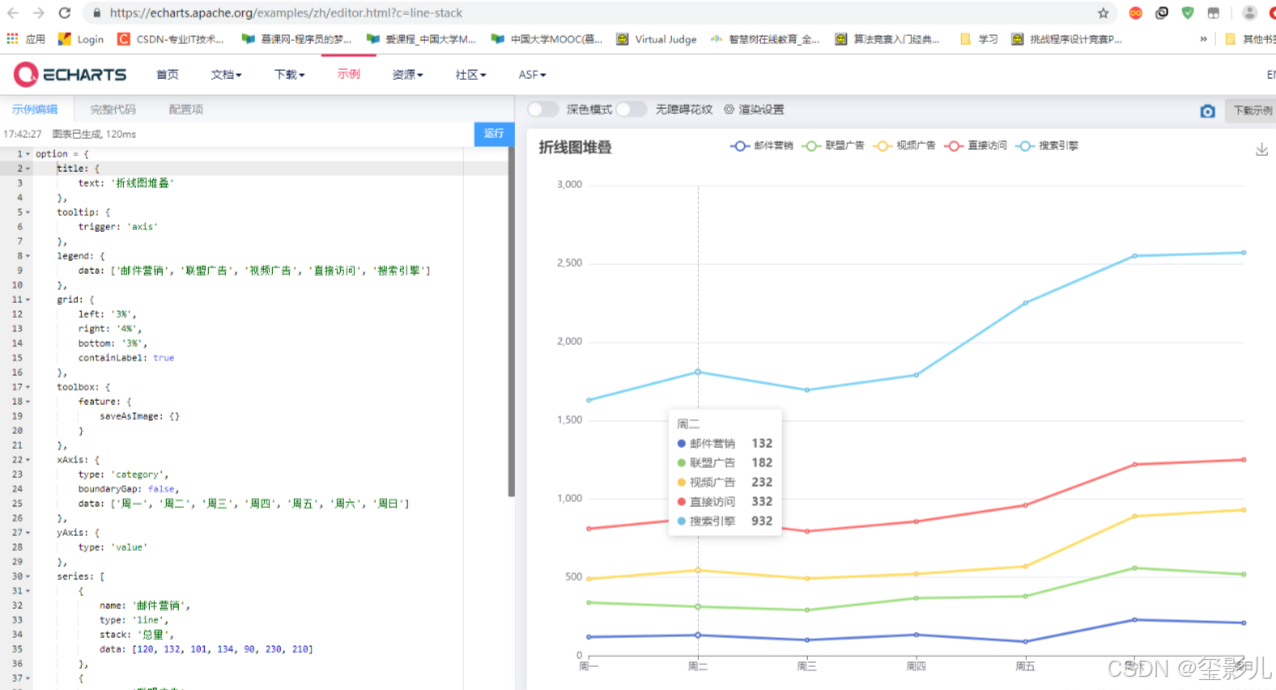
Task: Toggle the 无障碍花纹 switch
Action: [x=630, y=110]
